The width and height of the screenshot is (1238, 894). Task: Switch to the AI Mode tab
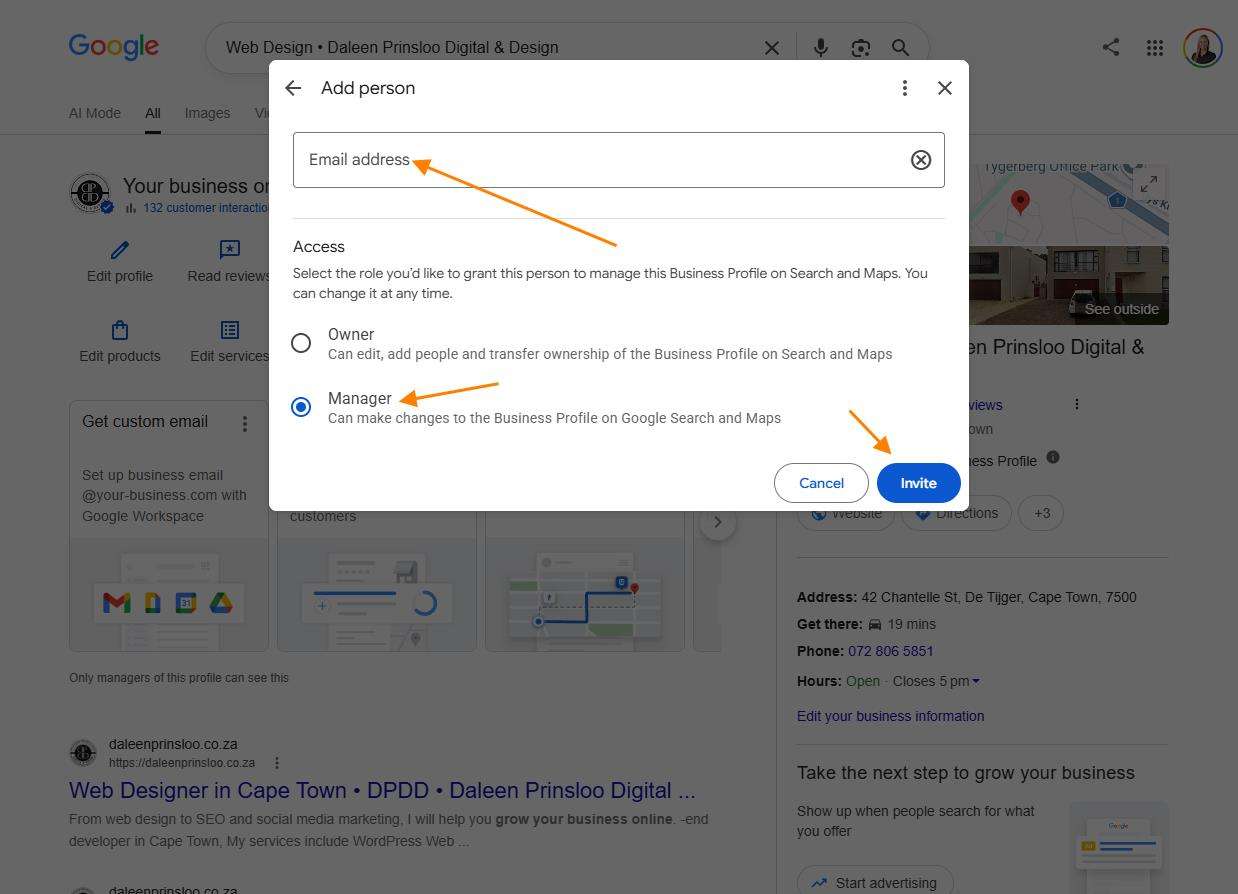pyautogui.click(x=95, y=113)
